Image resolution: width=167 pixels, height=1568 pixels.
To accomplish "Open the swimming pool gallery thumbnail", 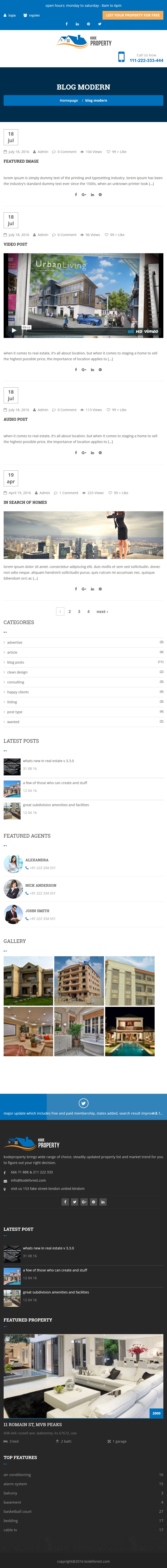I will (130, 1031).
